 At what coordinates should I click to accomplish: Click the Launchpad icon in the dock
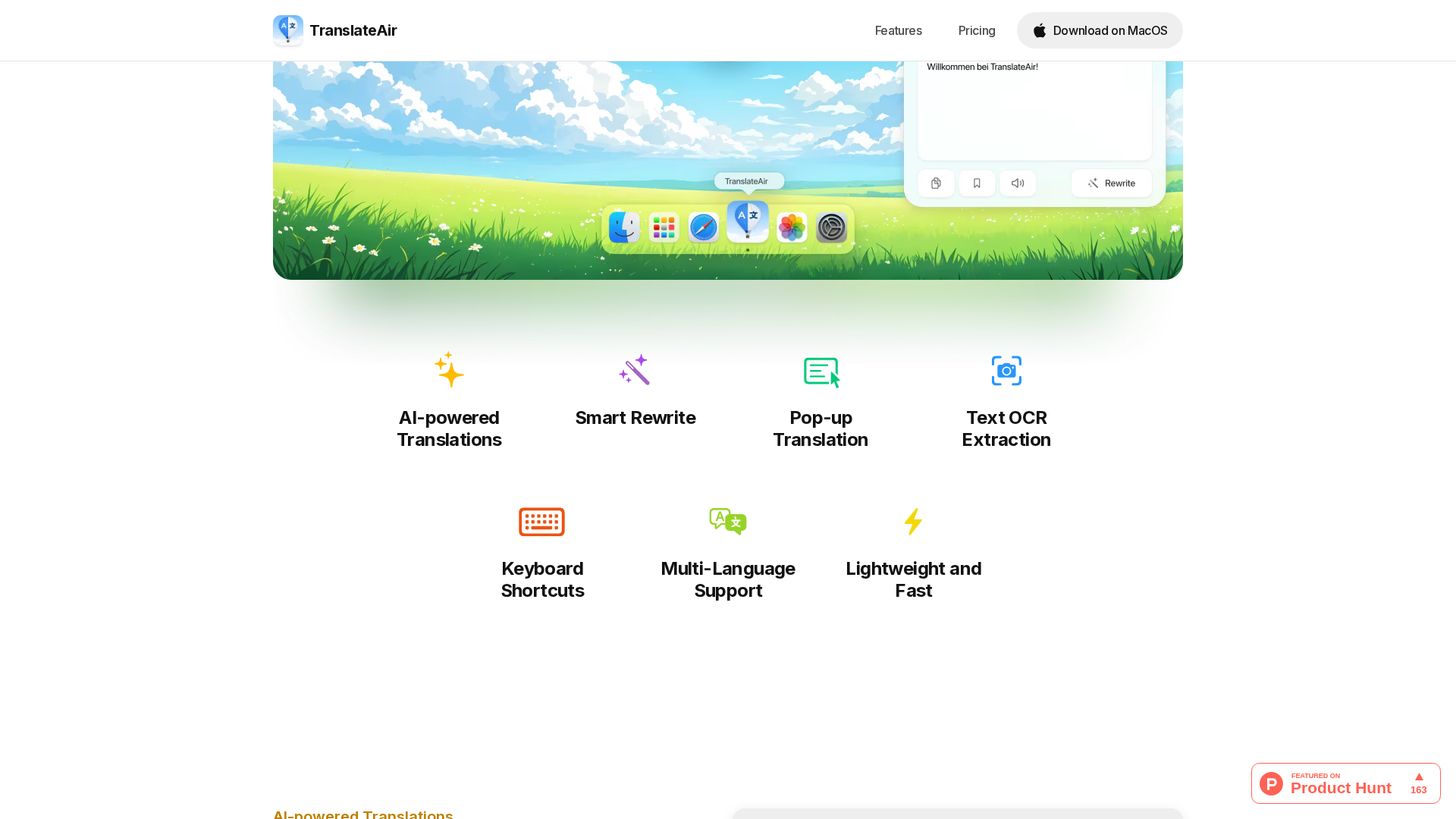coord(664,227)
